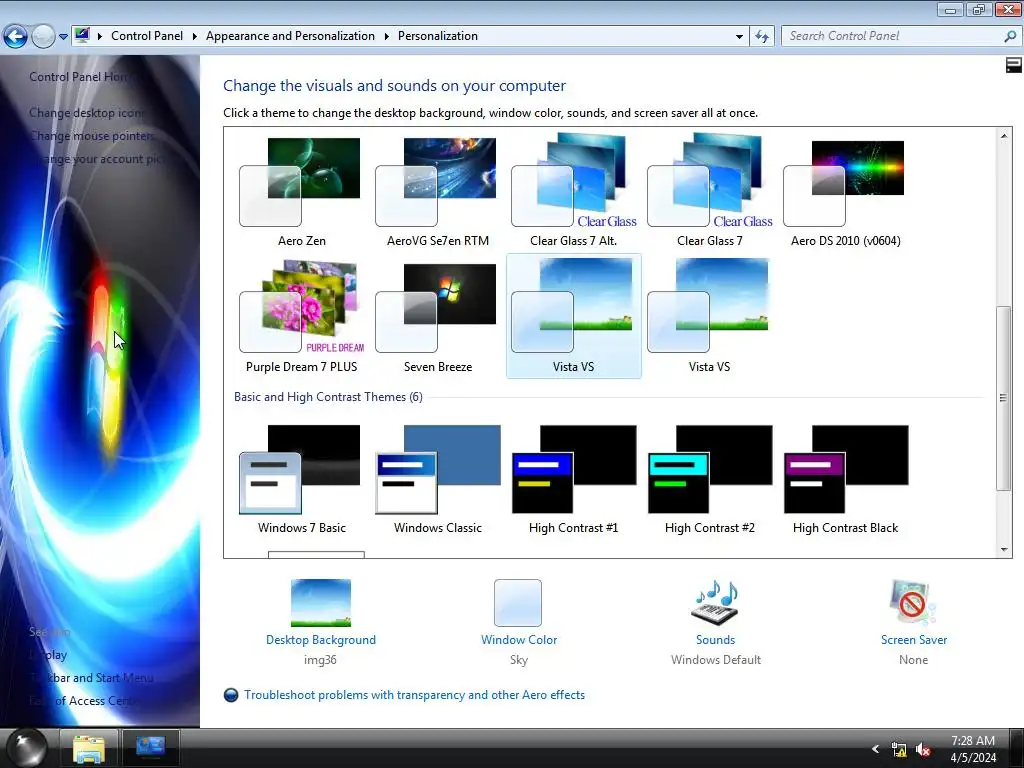Go back with the Back arrow button

[x=15, y=36]
